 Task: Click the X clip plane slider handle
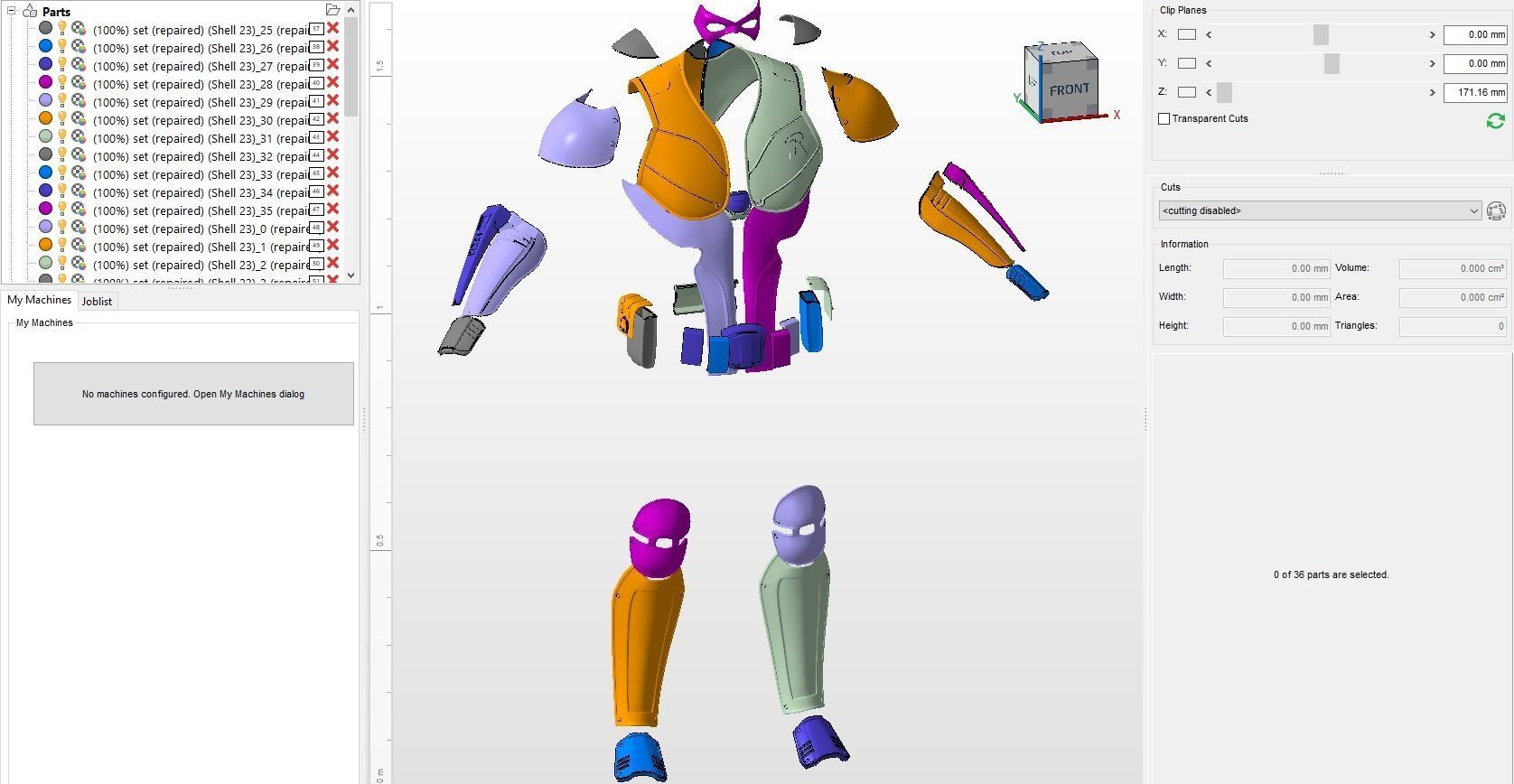[1321, 34]
